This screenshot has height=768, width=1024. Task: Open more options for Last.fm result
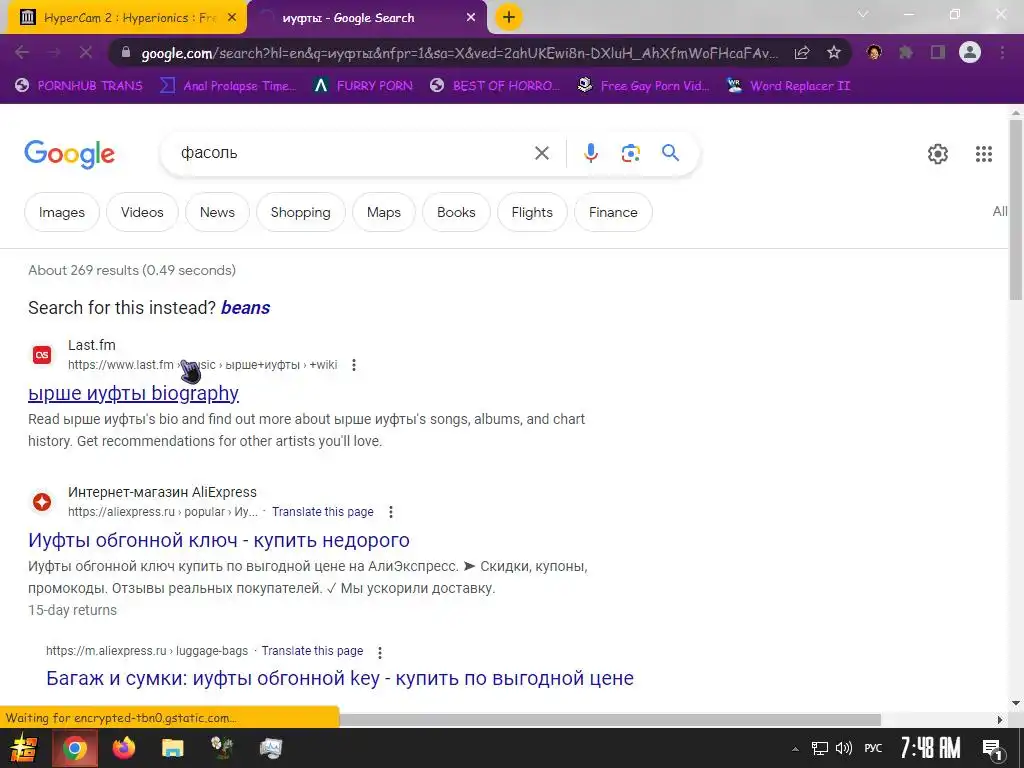(x=354, y=365)
